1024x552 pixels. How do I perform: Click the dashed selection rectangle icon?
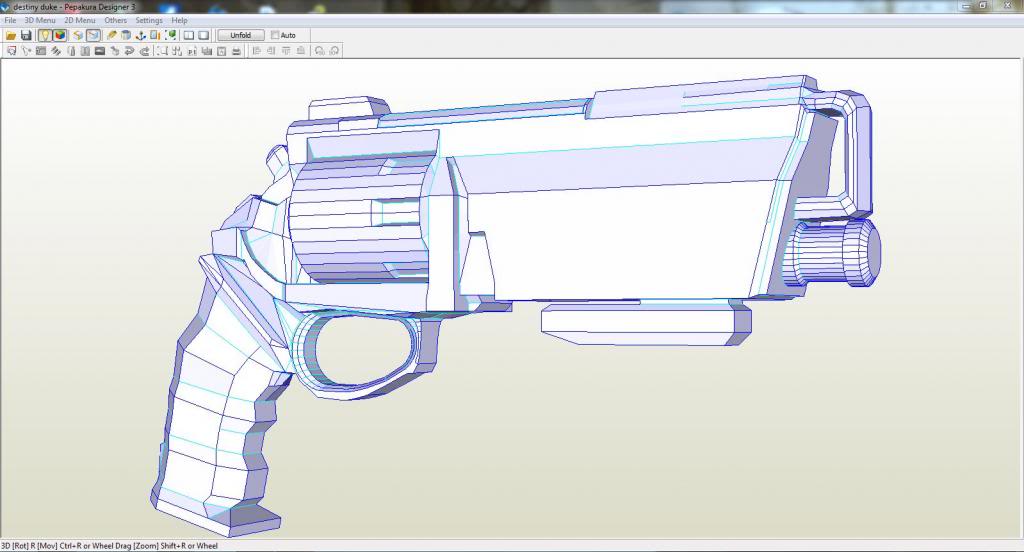pos(162,51)
